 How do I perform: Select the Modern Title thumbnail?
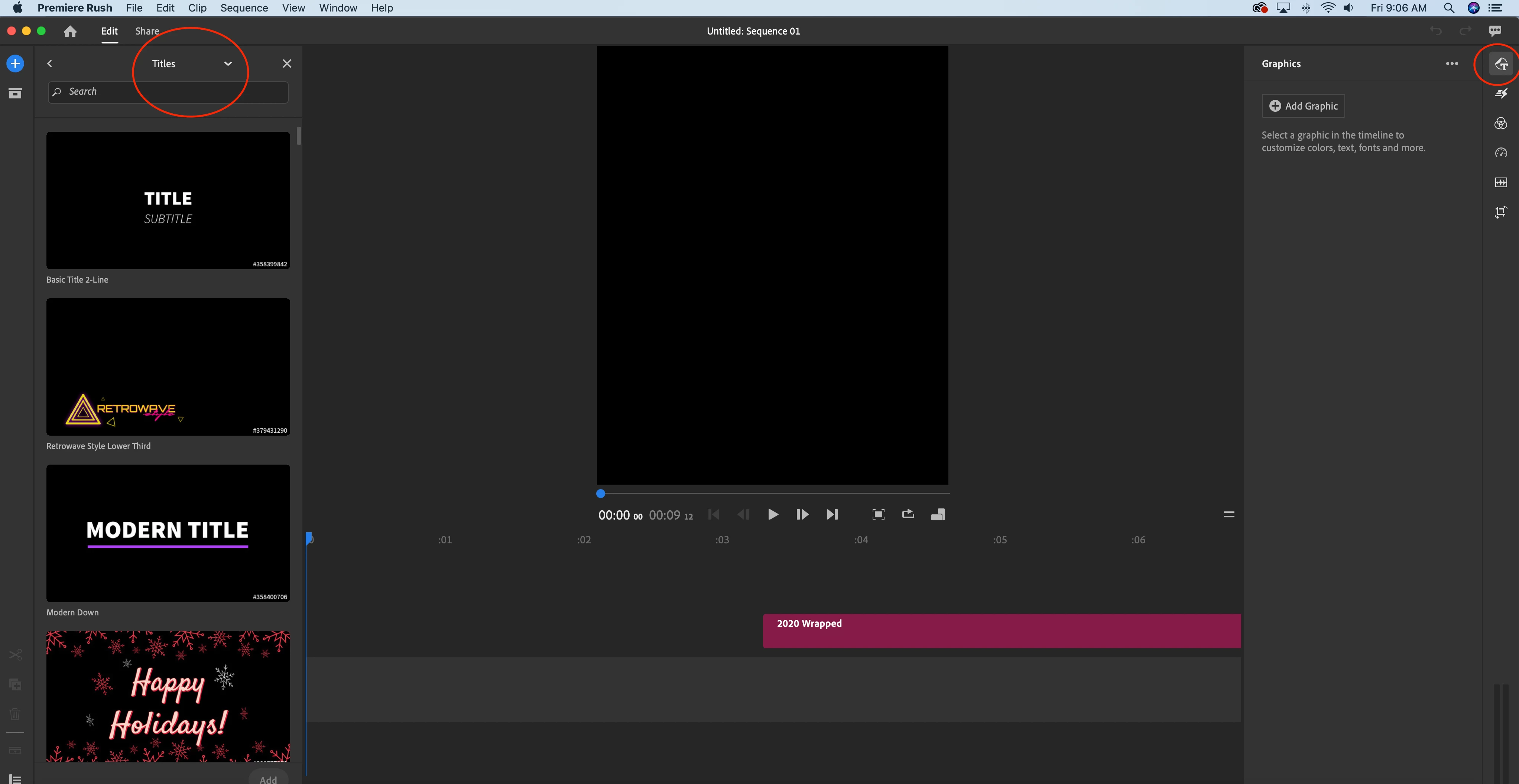point(168,533)
